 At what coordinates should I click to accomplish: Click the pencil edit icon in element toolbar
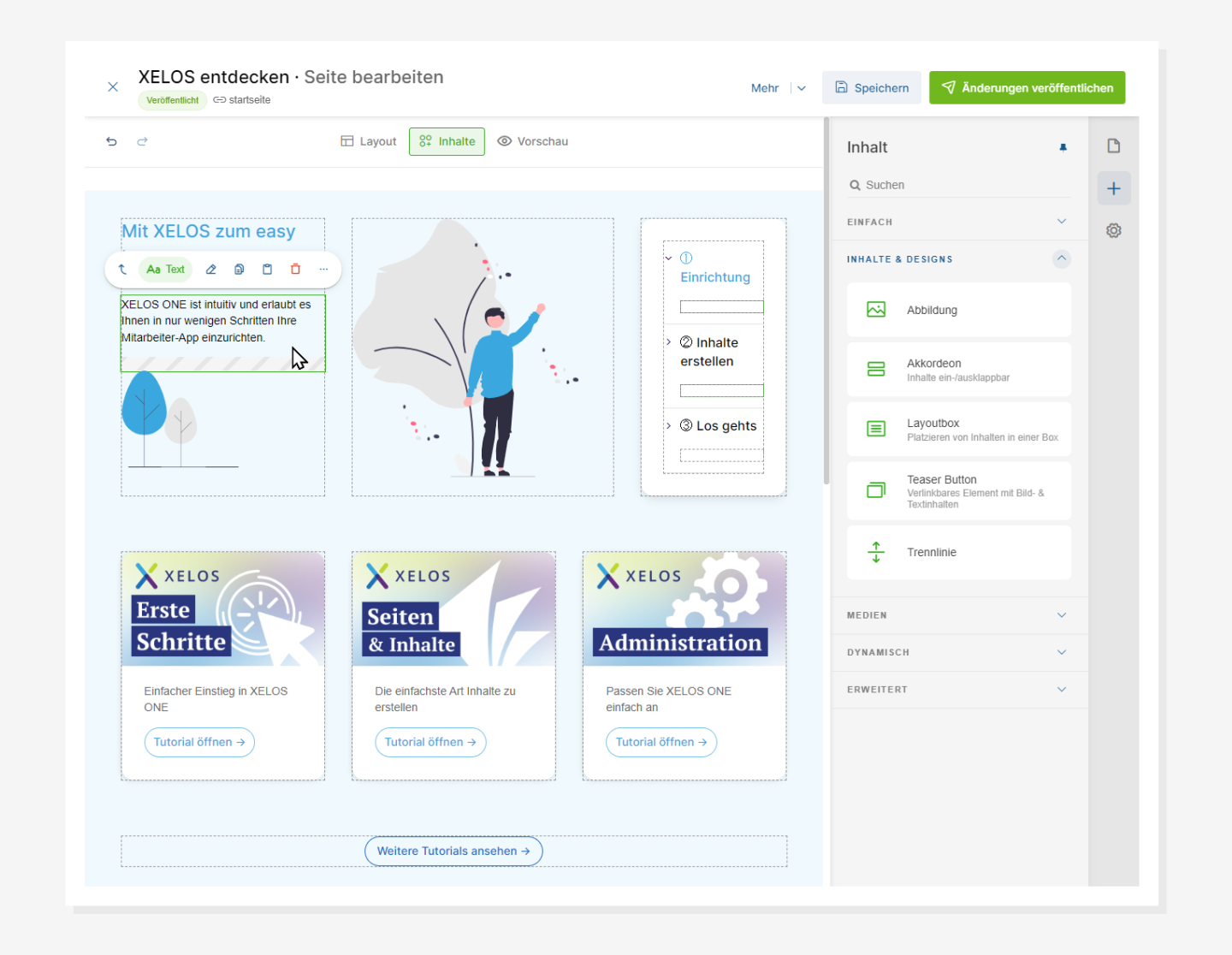coord(211,269)
